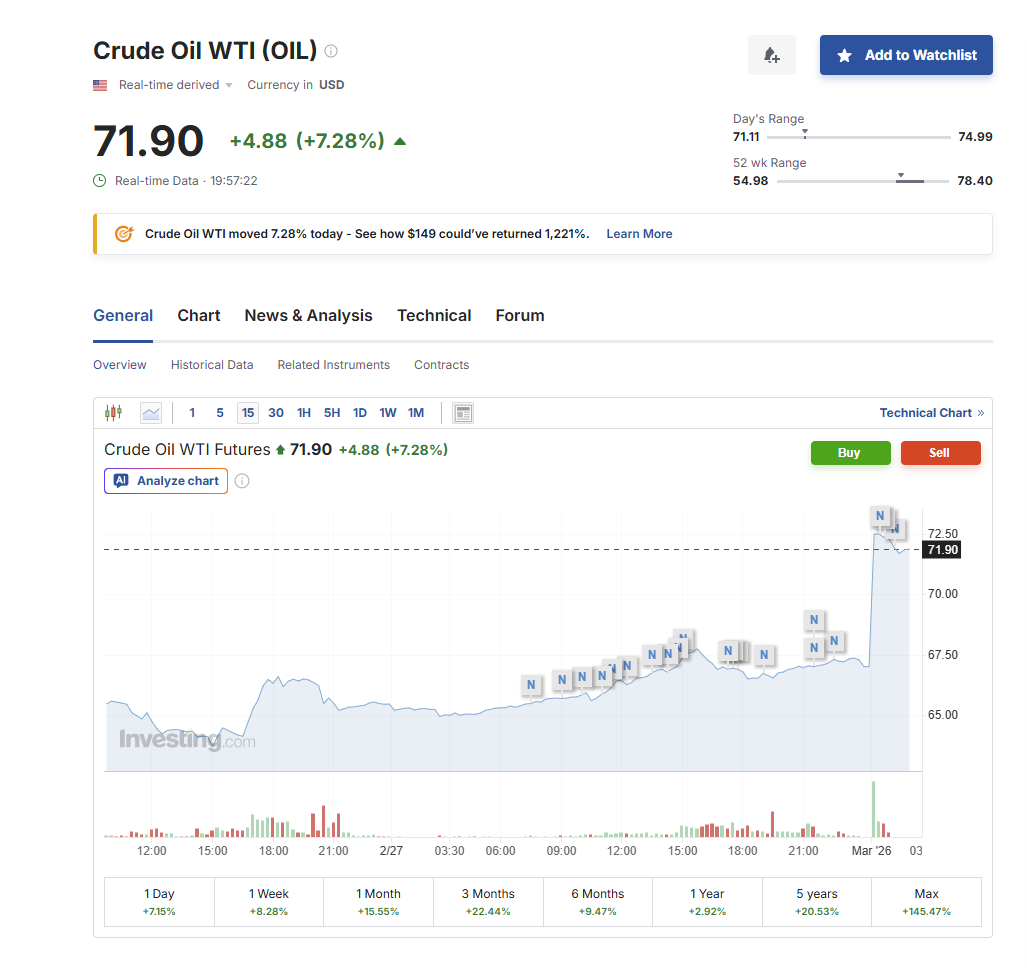Image resolution: width=1027 pixels, height=968 pixels.
Task: Select the 1 Year performance range
Action: (x=707, y=902)
